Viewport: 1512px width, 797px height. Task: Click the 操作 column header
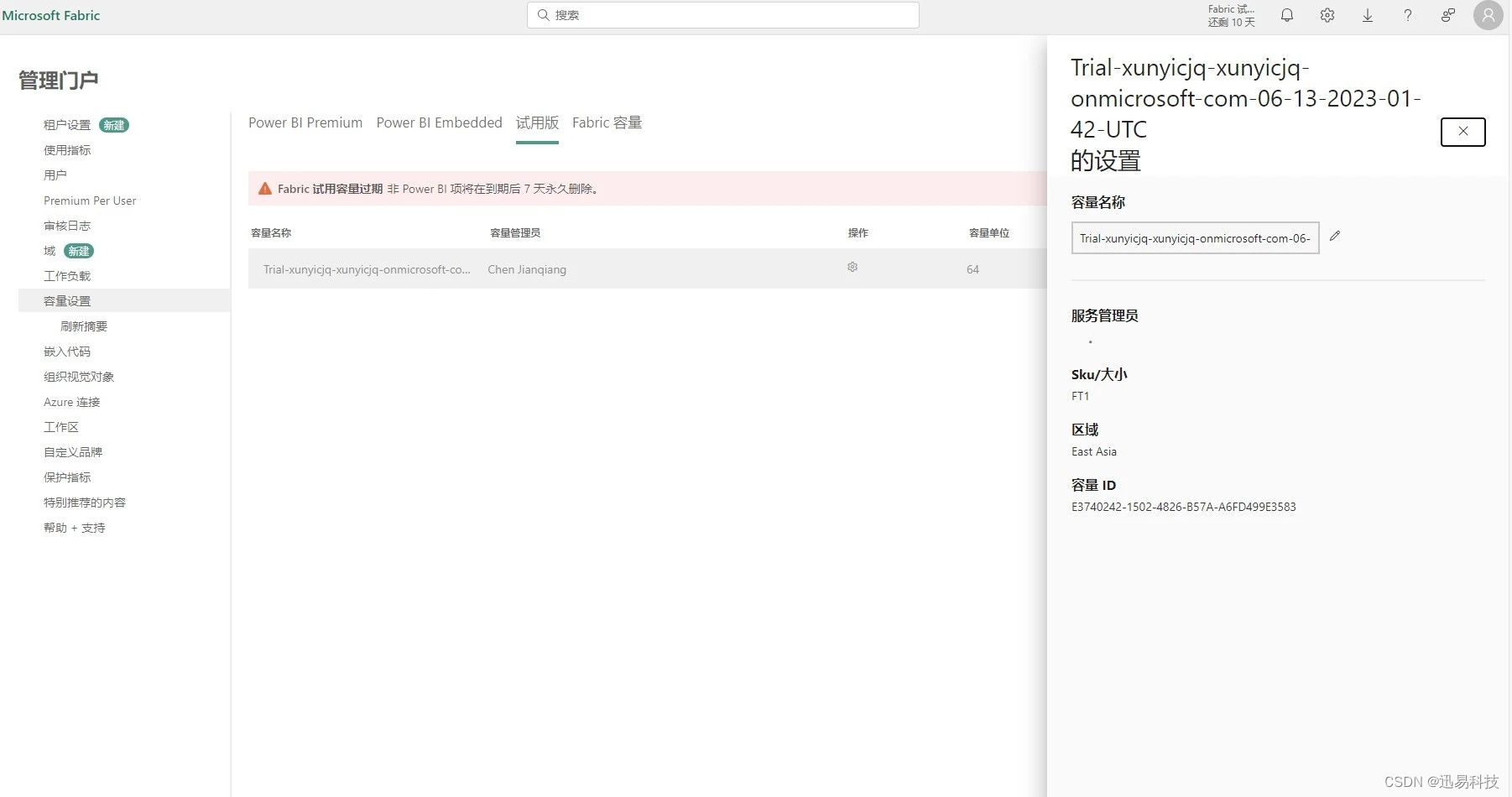click(x=858, y=232)
